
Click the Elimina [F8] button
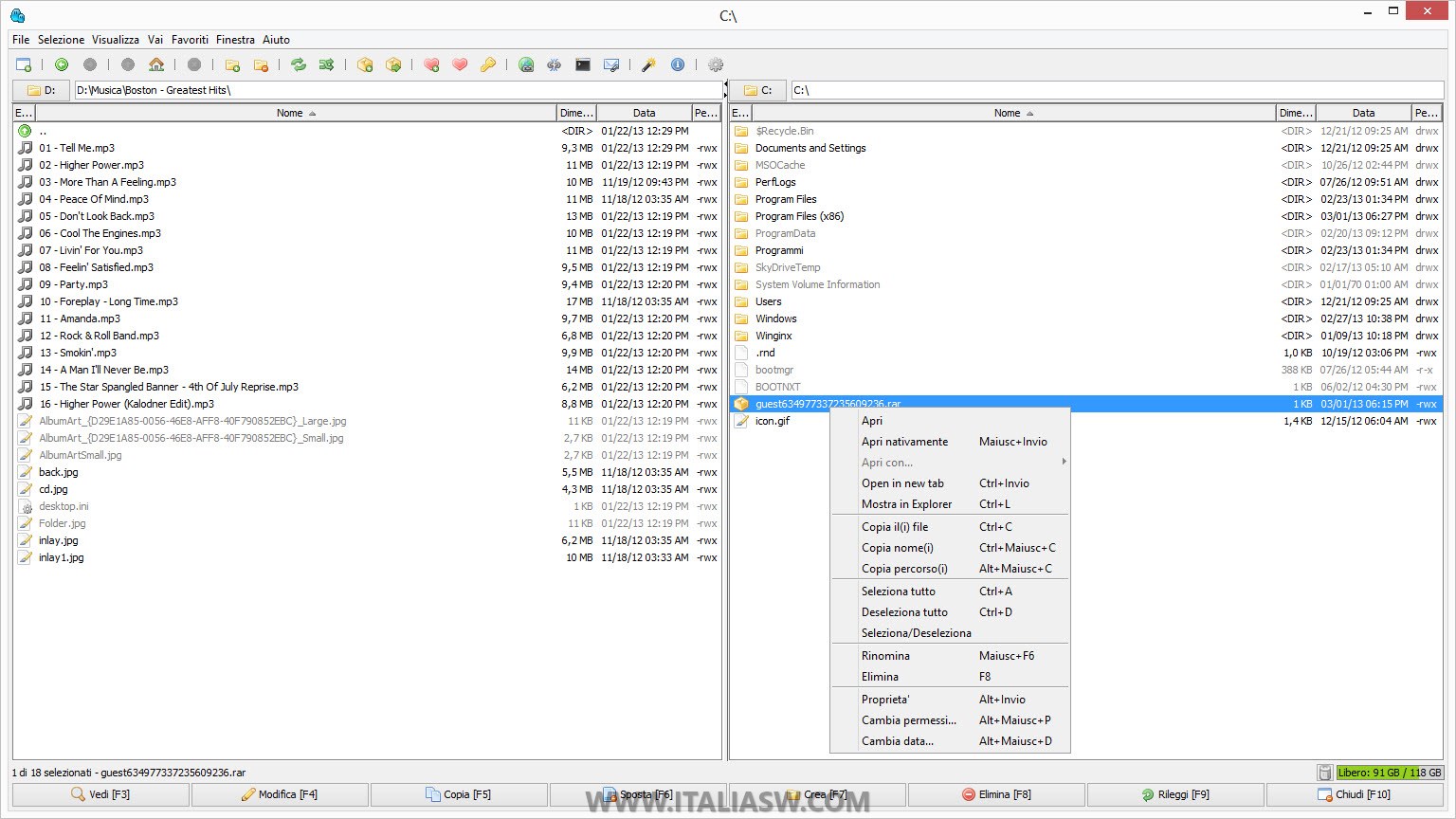996,794
